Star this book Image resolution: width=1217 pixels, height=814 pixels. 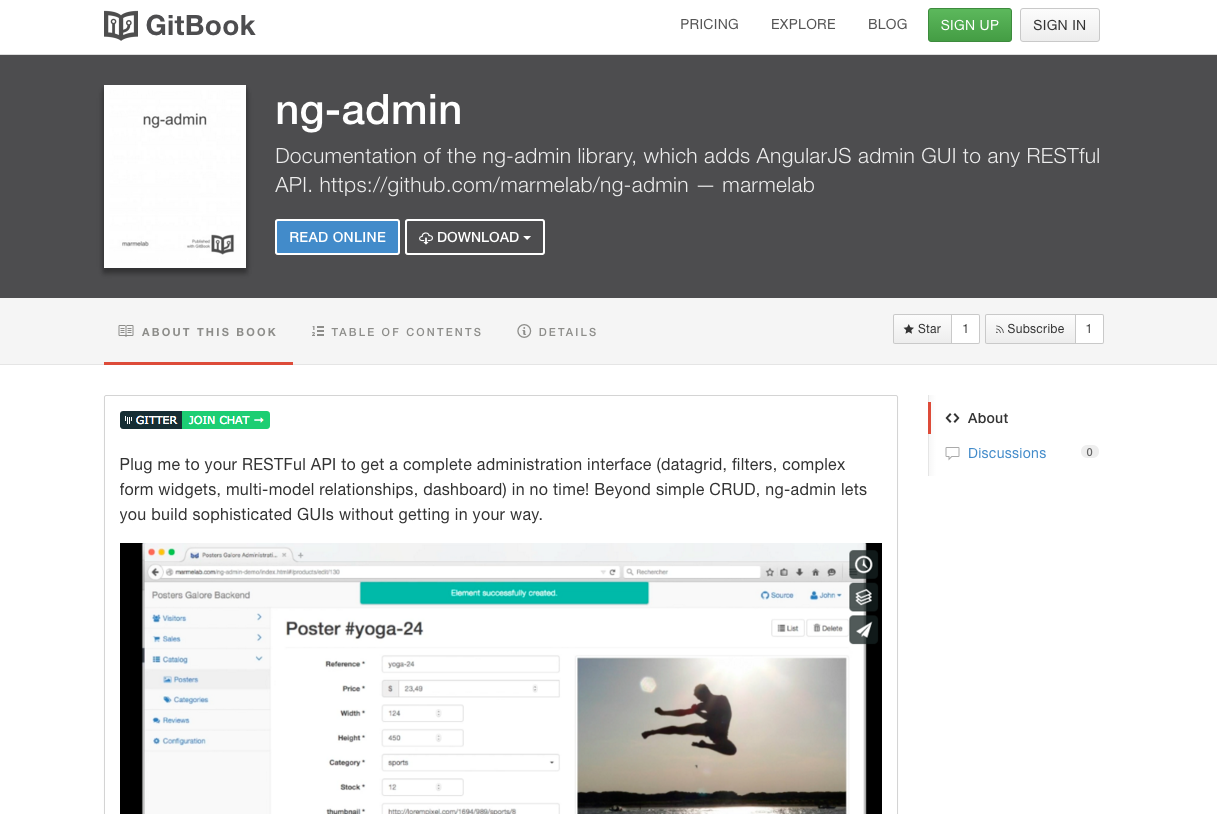click(x=922, y=329)
